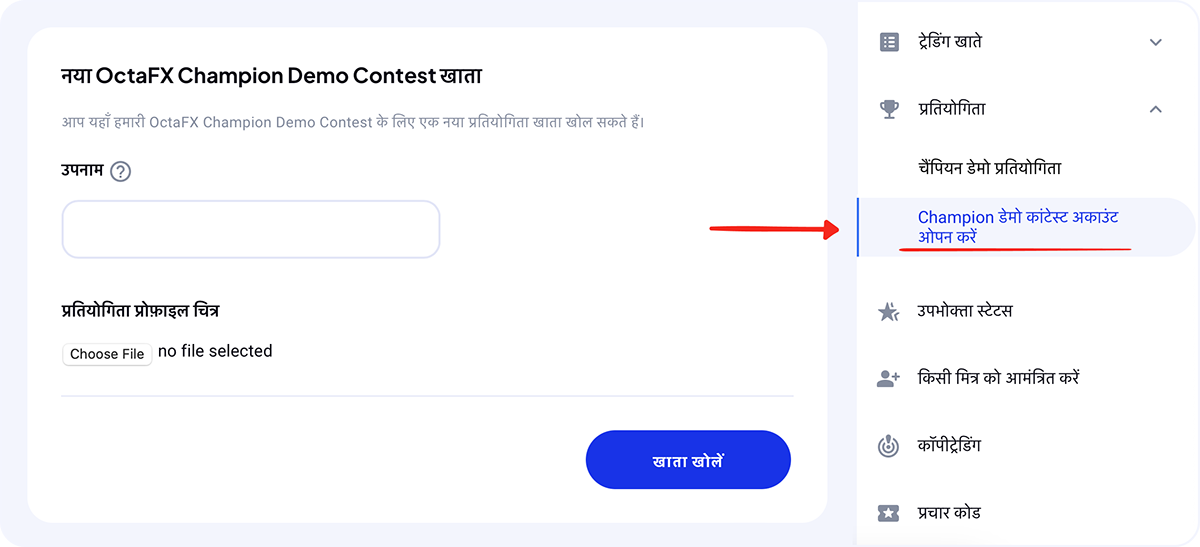Click the Choose File button
1200x547 pixels.
[107, 354]
